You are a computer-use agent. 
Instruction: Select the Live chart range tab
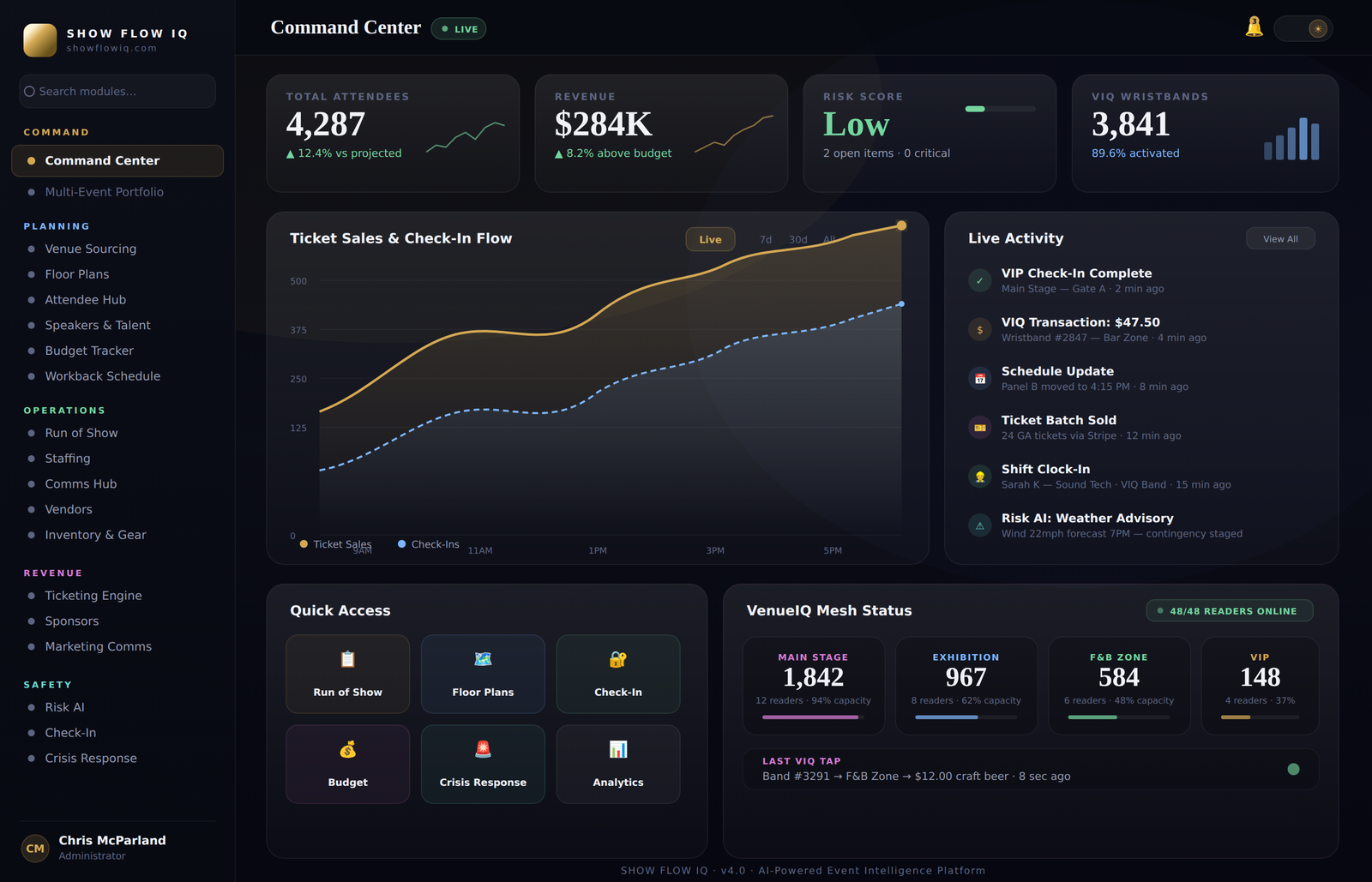[710, 239]
